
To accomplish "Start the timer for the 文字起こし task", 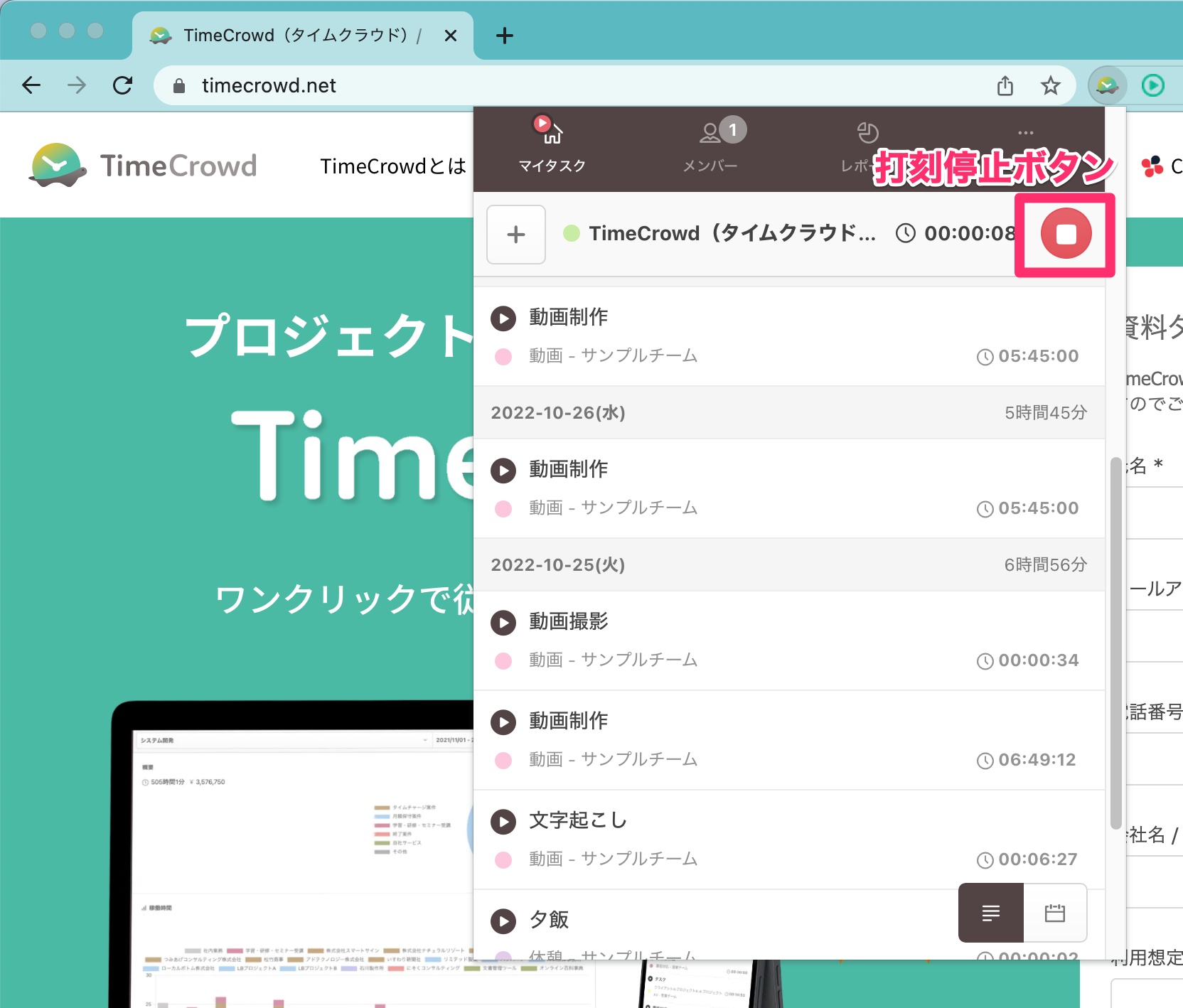I will [503, 822].
